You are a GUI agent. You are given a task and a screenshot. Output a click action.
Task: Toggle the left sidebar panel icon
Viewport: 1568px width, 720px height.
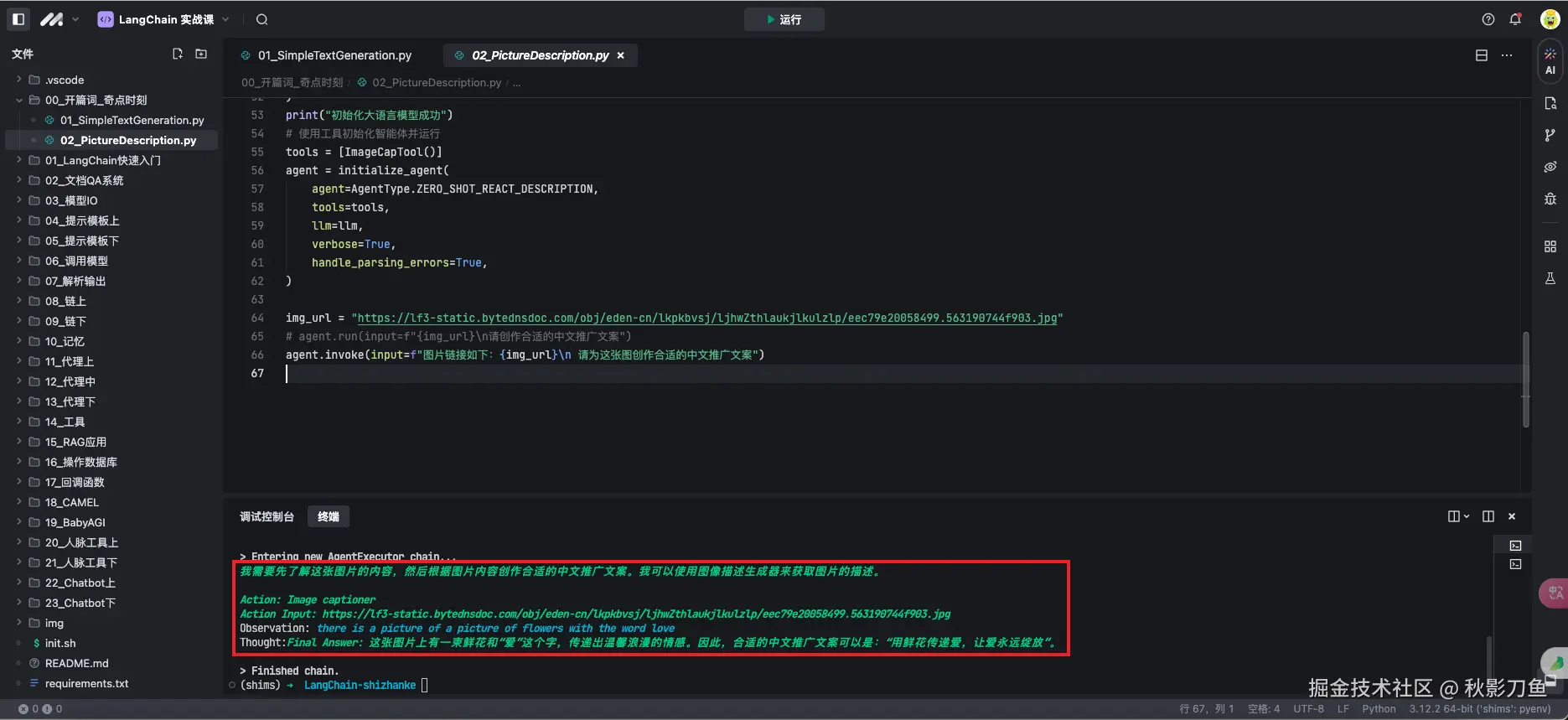[18, 18]
